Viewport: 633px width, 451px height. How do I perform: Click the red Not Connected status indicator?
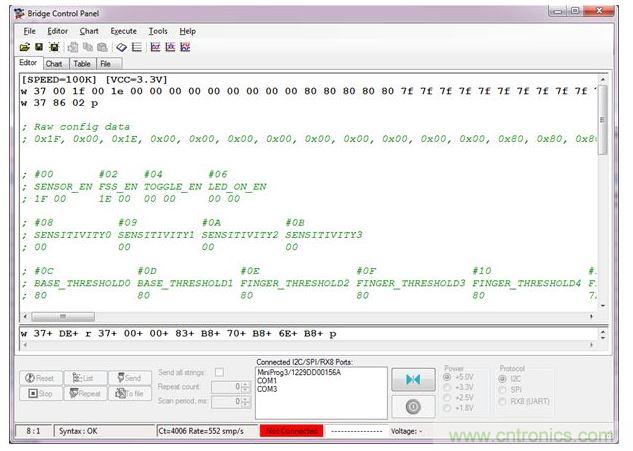[x=291, y=431]
